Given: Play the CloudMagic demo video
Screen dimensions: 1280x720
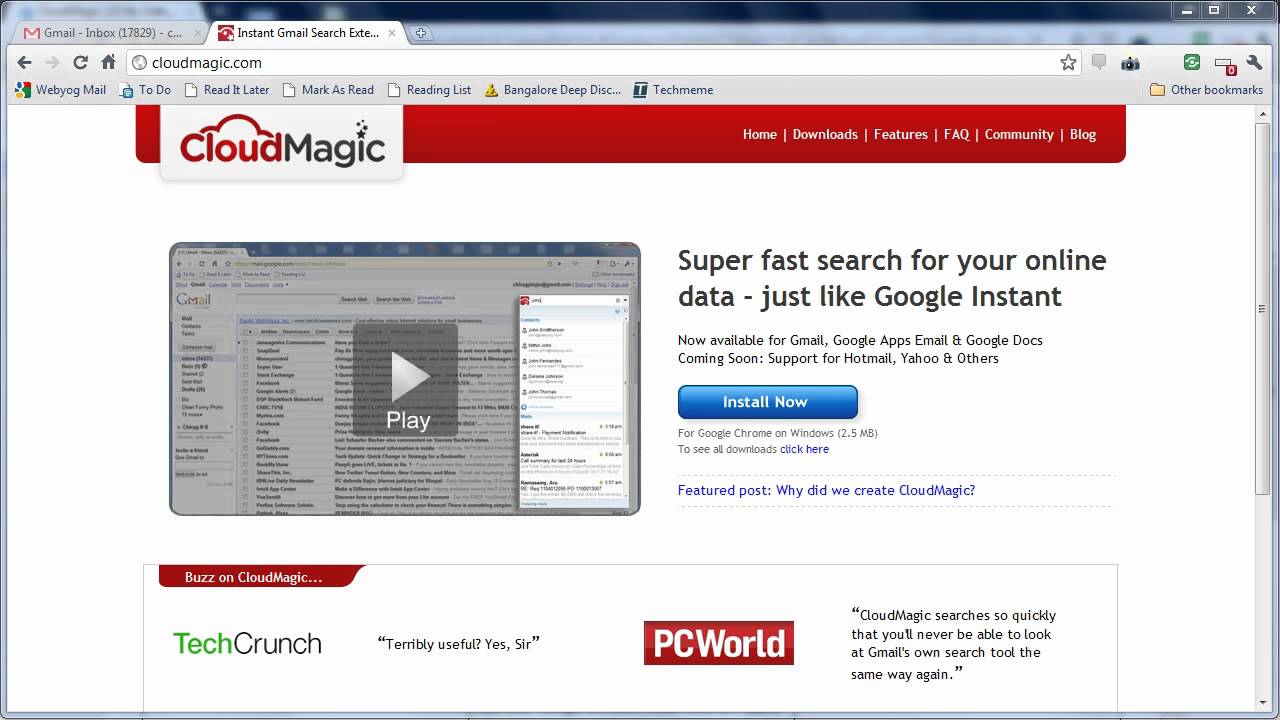Looking at the screenshot, I should (407, 380).
